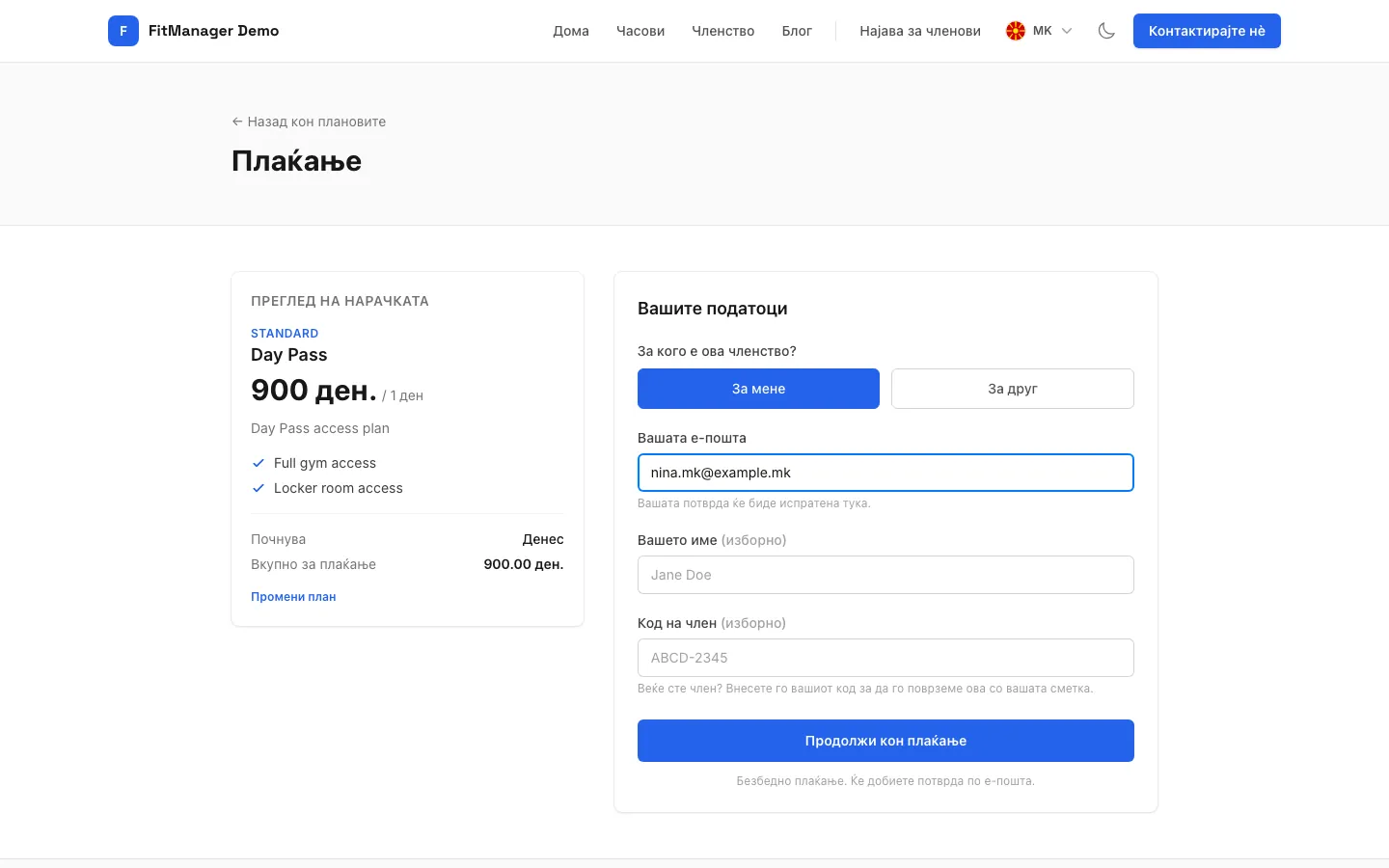Click the Безбедно плаќање notice text
The width and height of the screenshot is (1389, 868).
pyautogui.click(x=885, y=781)
